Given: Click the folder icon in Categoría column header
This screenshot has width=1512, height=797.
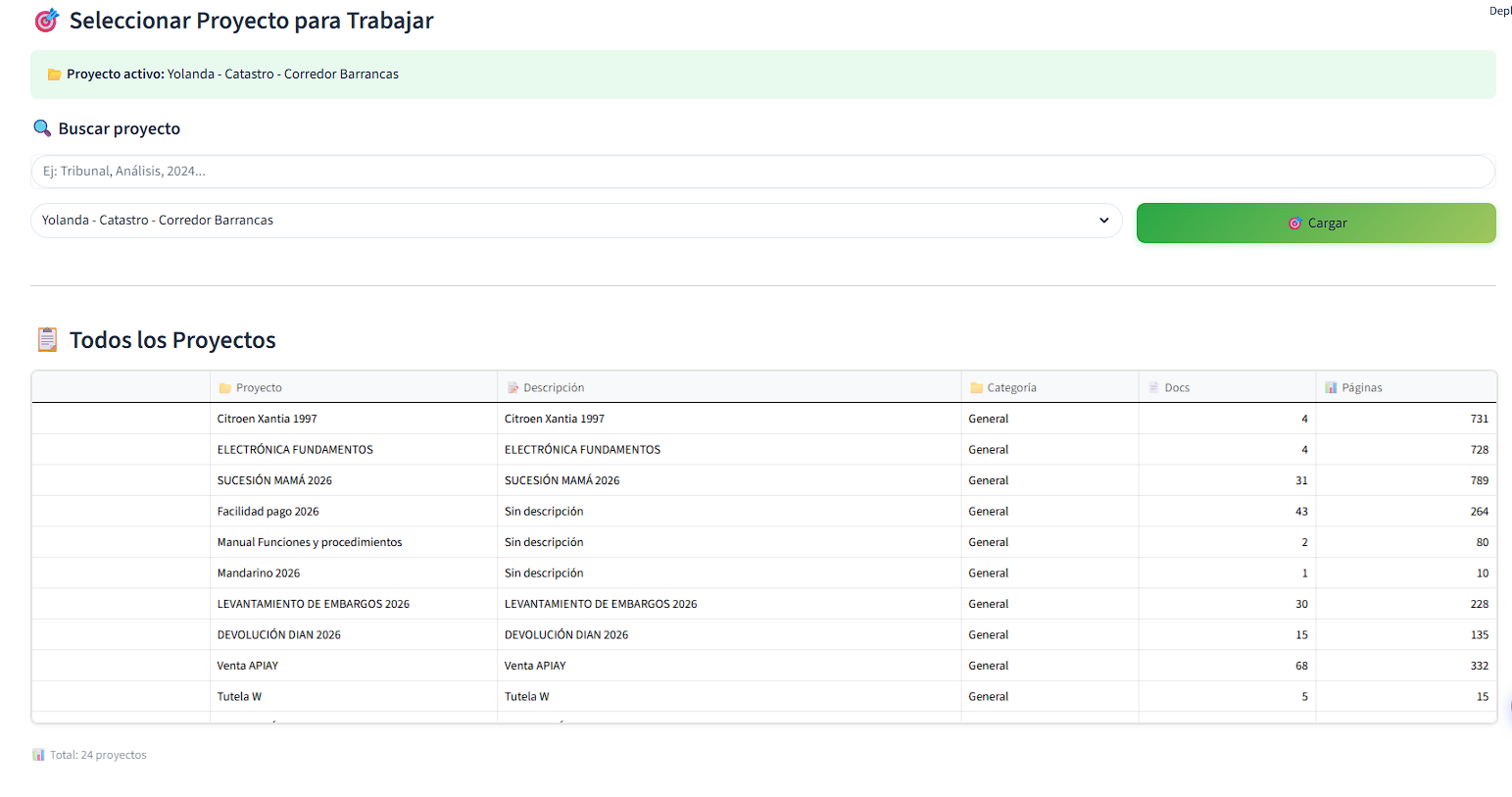Looking at the screenshot, I should pyautogui.click(x=976, y=388).
